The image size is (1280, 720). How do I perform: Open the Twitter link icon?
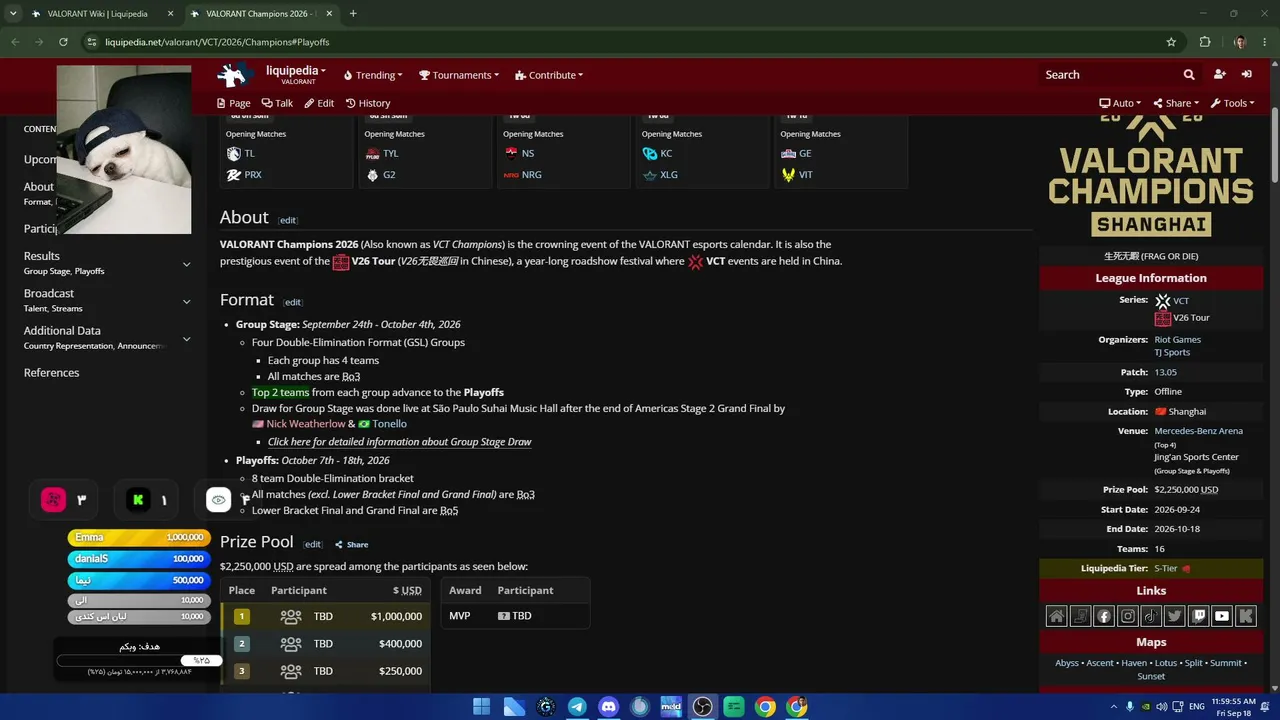tap(1175, 616)
